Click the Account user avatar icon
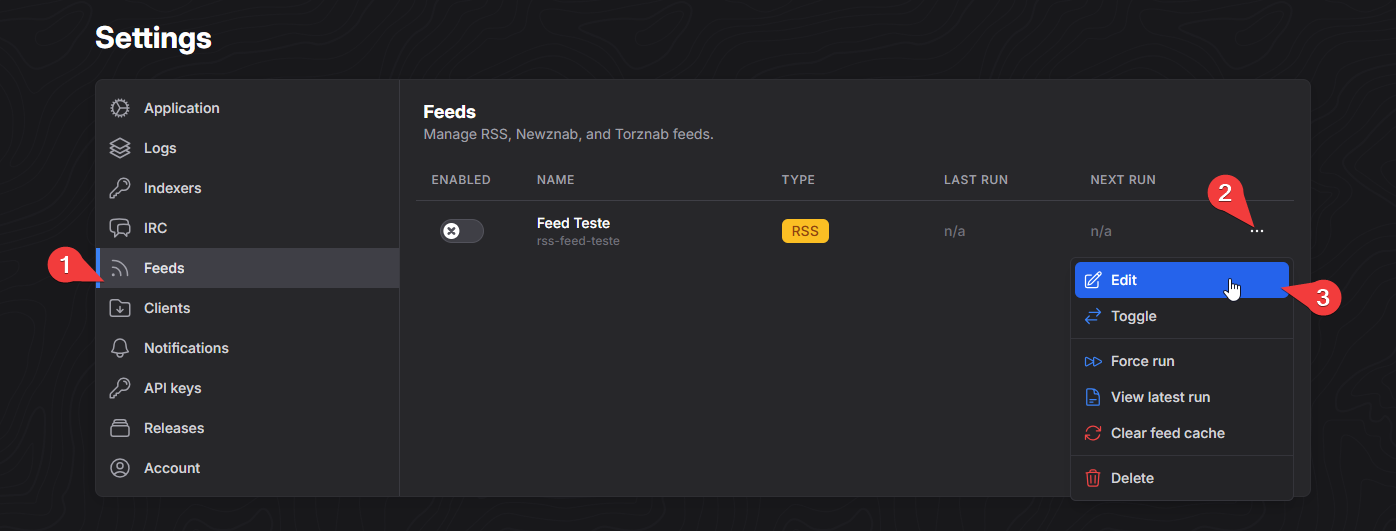Viewport: 1396px width, 531px height. coord(120,468)
